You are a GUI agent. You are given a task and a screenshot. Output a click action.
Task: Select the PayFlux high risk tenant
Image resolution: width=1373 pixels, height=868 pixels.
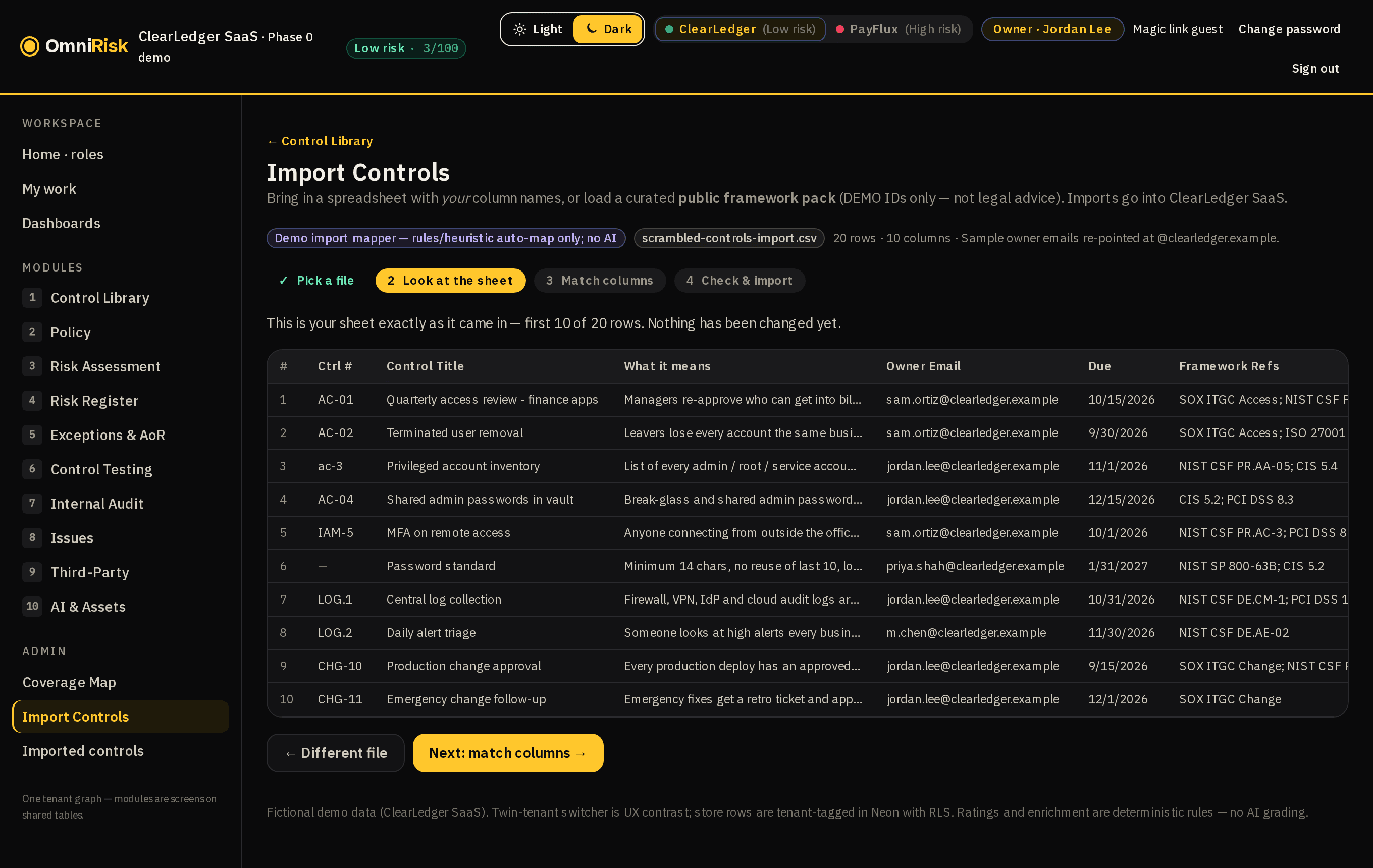[898, 29]
